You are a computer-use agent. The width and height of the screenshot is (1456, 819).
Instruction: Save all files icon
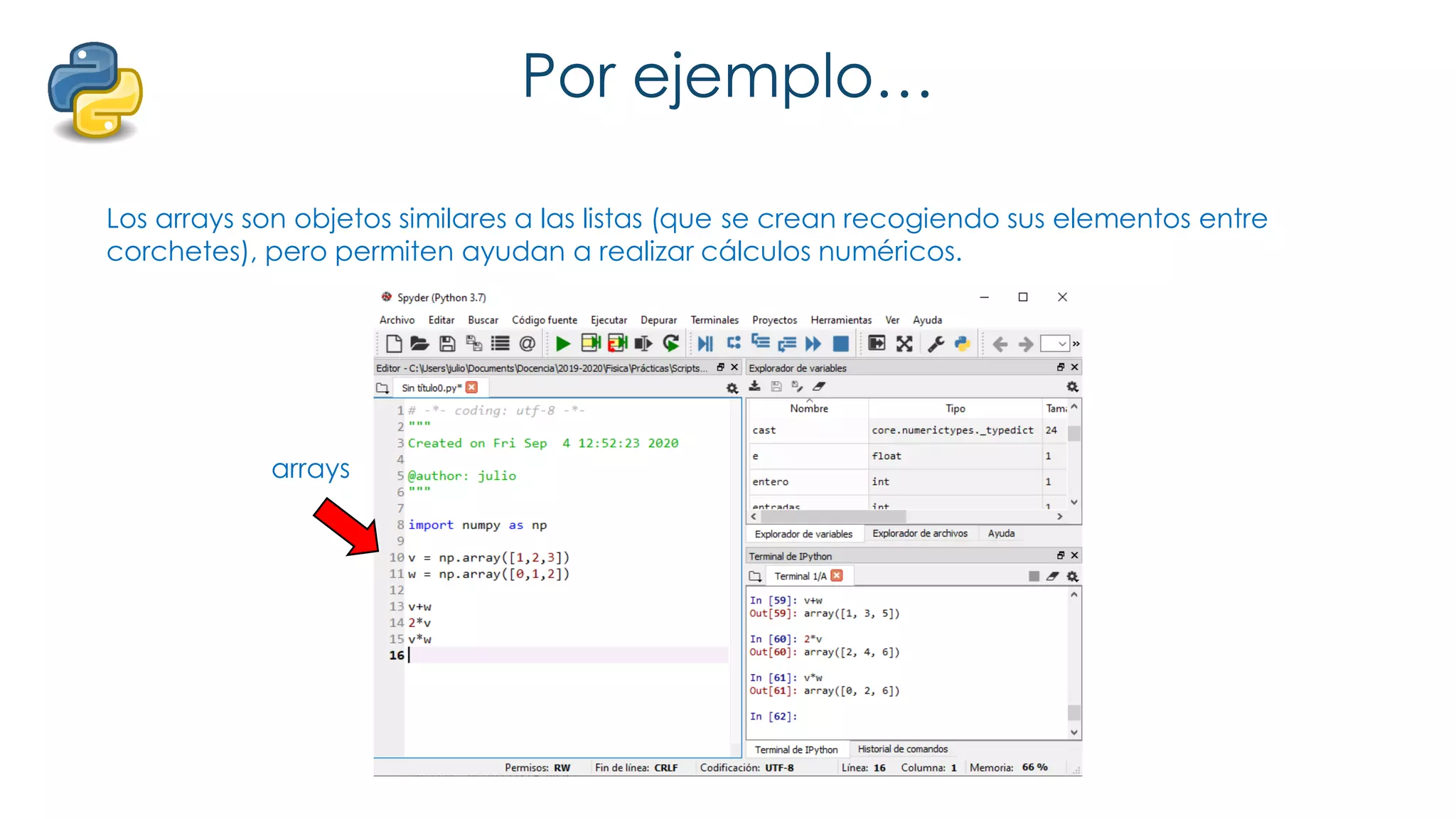[474, 344]
